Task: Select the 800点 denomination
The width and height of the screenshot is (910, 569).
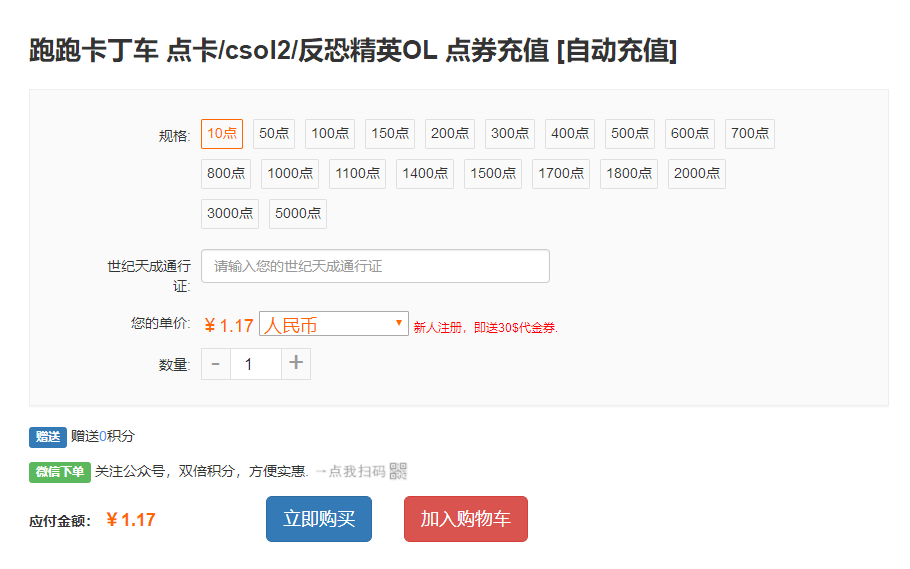Action: click(x=226, y=174)
